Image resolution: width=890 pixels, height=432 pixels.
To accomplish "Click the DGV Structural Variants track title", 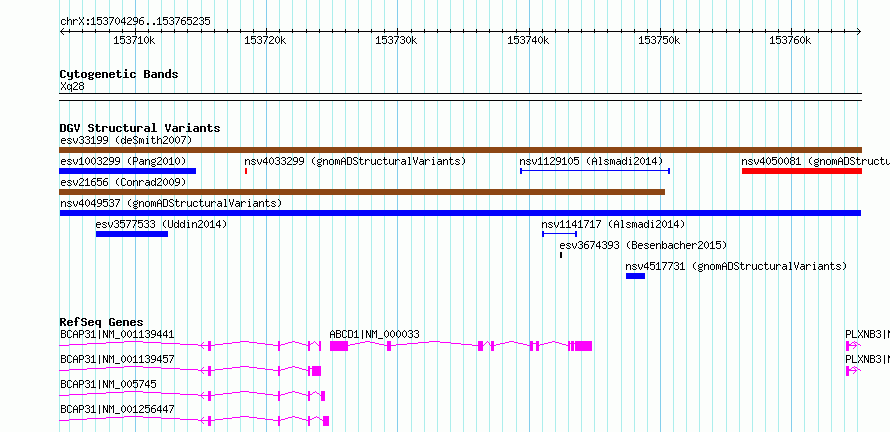I will [x=140, y=128].
